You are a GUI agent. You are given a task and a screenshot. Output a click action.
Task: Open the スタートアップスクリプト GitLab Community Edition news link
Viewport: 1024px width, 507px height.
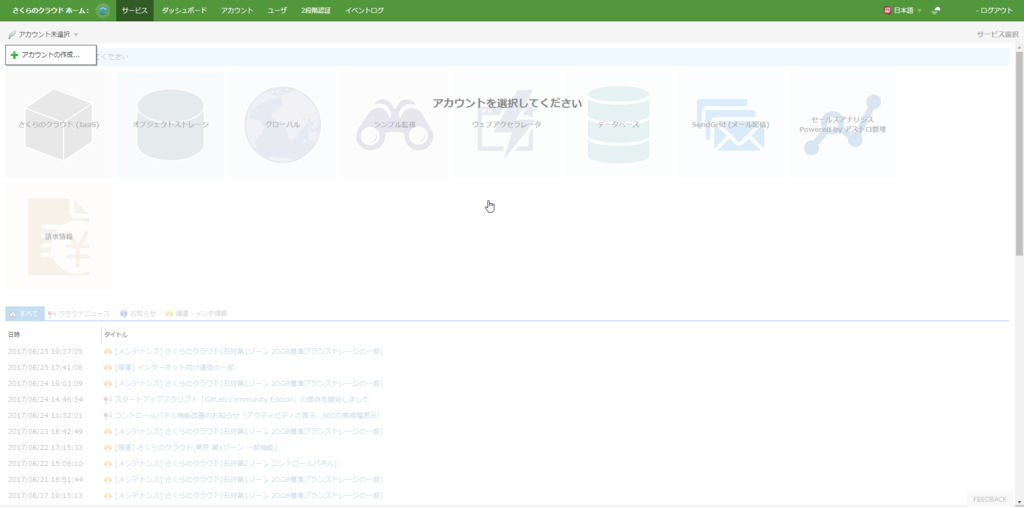click(x=242, y=399)
